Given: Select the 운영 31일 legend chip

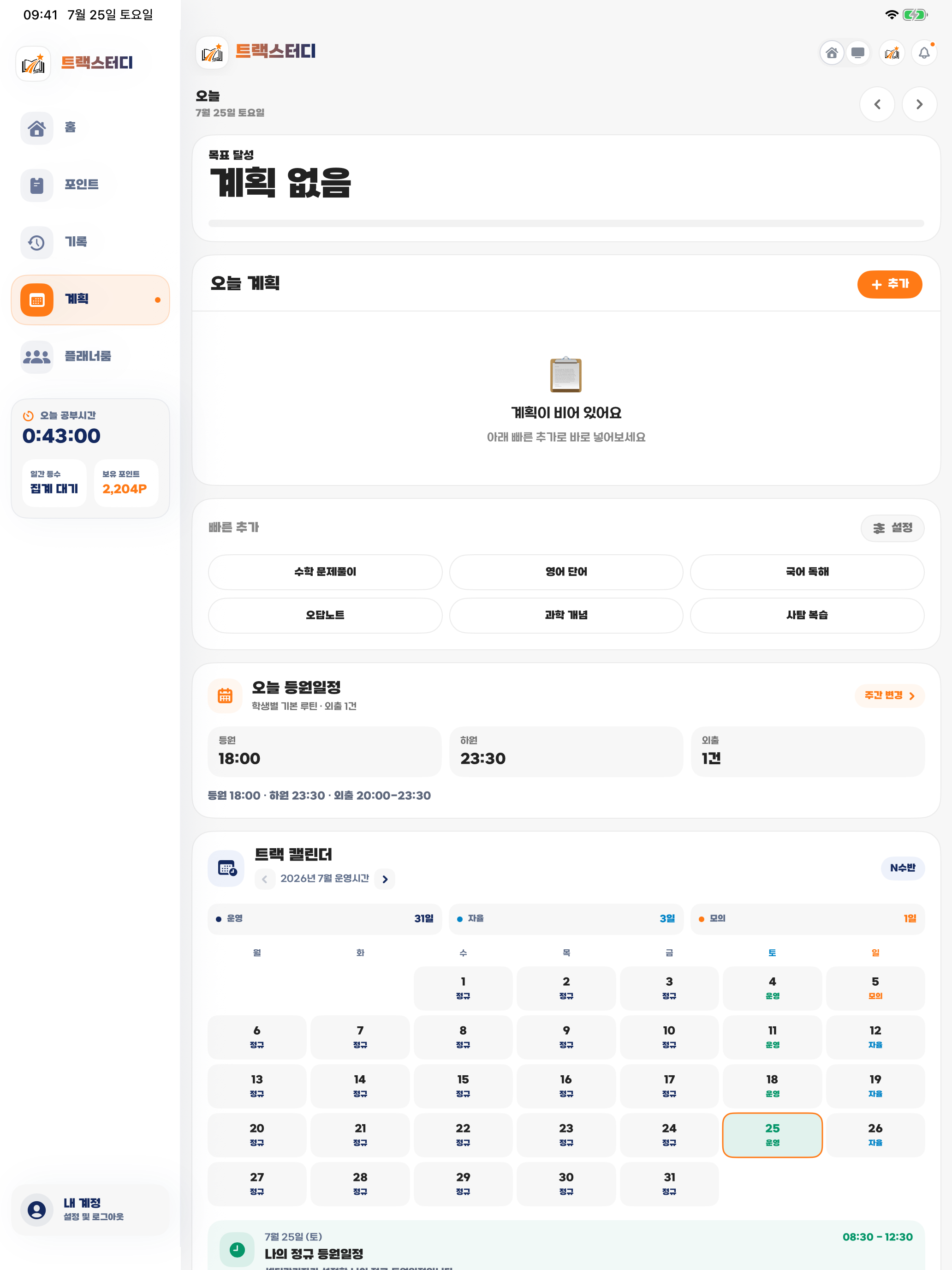Looking at the screenshot, I should pyautogui.click(x=325, y=919).
